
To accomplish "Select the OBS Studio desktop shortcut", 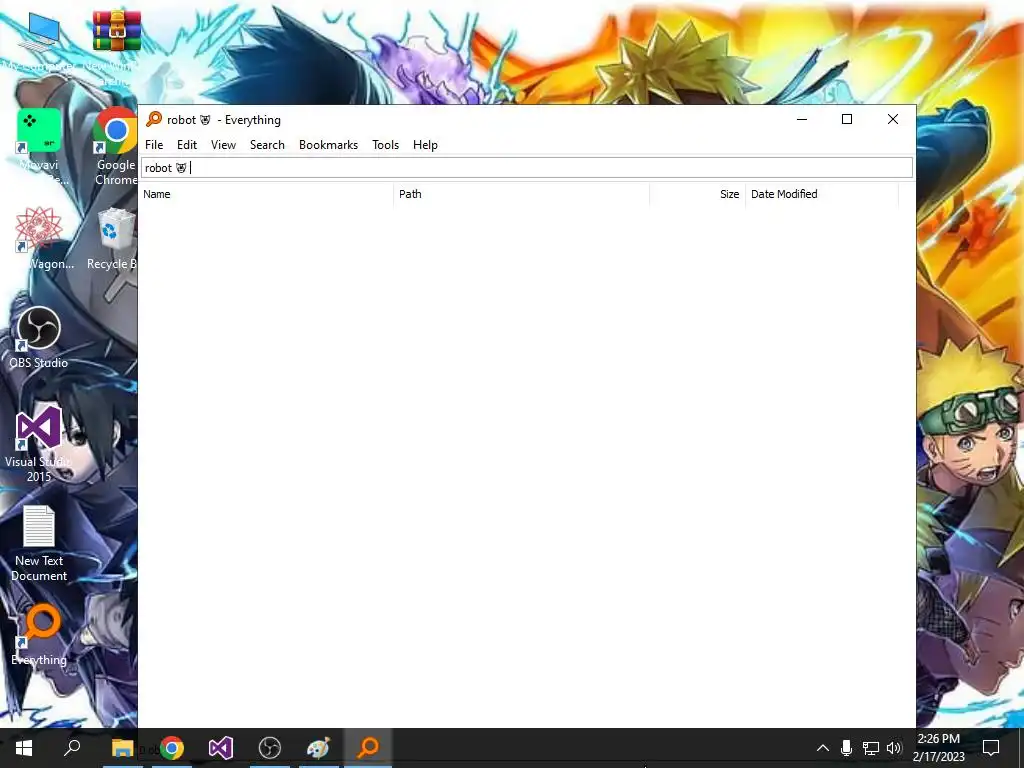I will click(x=39, y=338).
